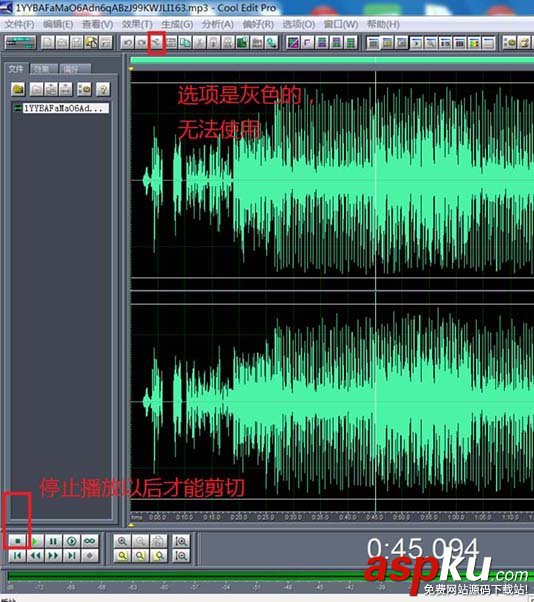The width and height of the screenshot is (534, 602).
Task: Click the open-folder icon in file panel
Action: pos(18,89)
